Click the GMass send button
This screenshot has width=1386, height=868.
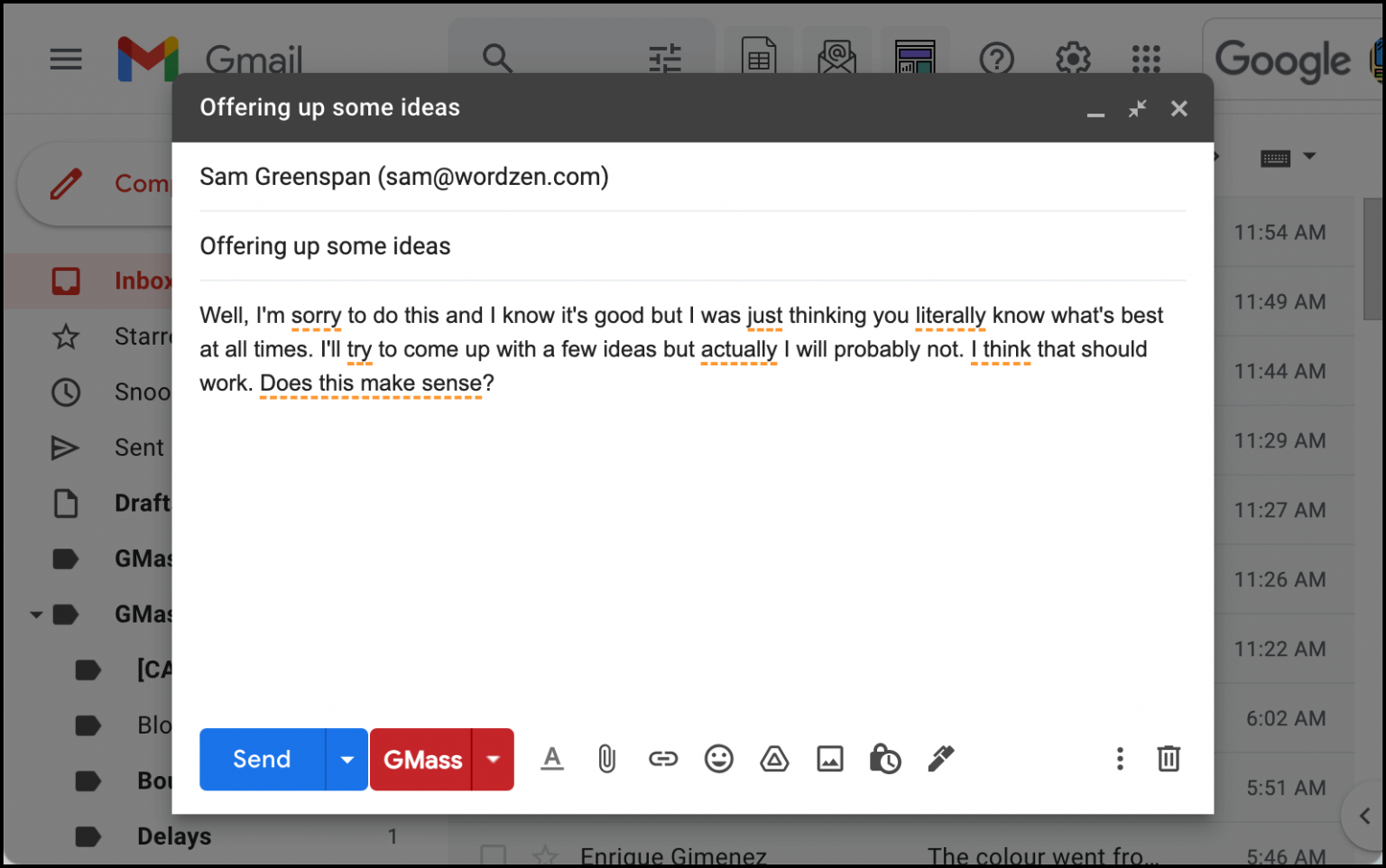pos(422,759)
